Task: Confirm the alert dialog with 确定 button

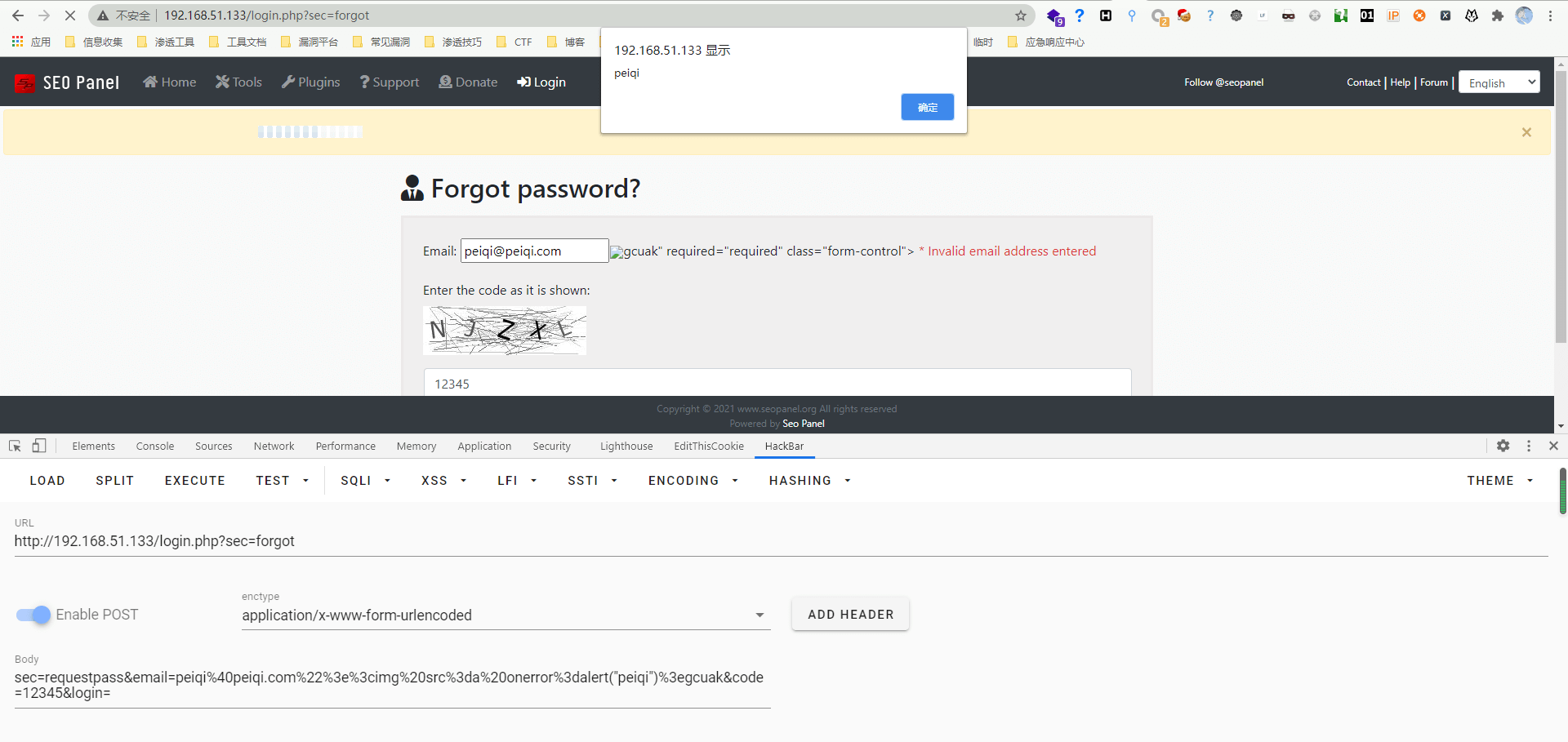Action: [x=927, y=107]
